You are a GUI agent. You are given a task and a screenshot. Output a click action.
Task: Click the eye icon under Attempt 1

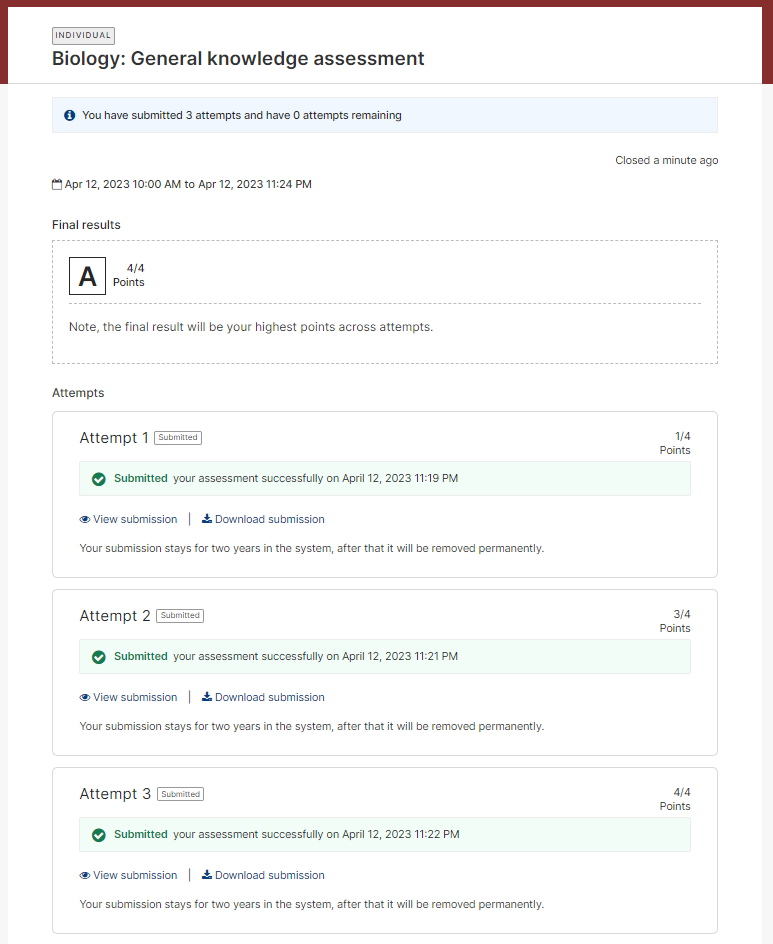[x=85, y=520]
